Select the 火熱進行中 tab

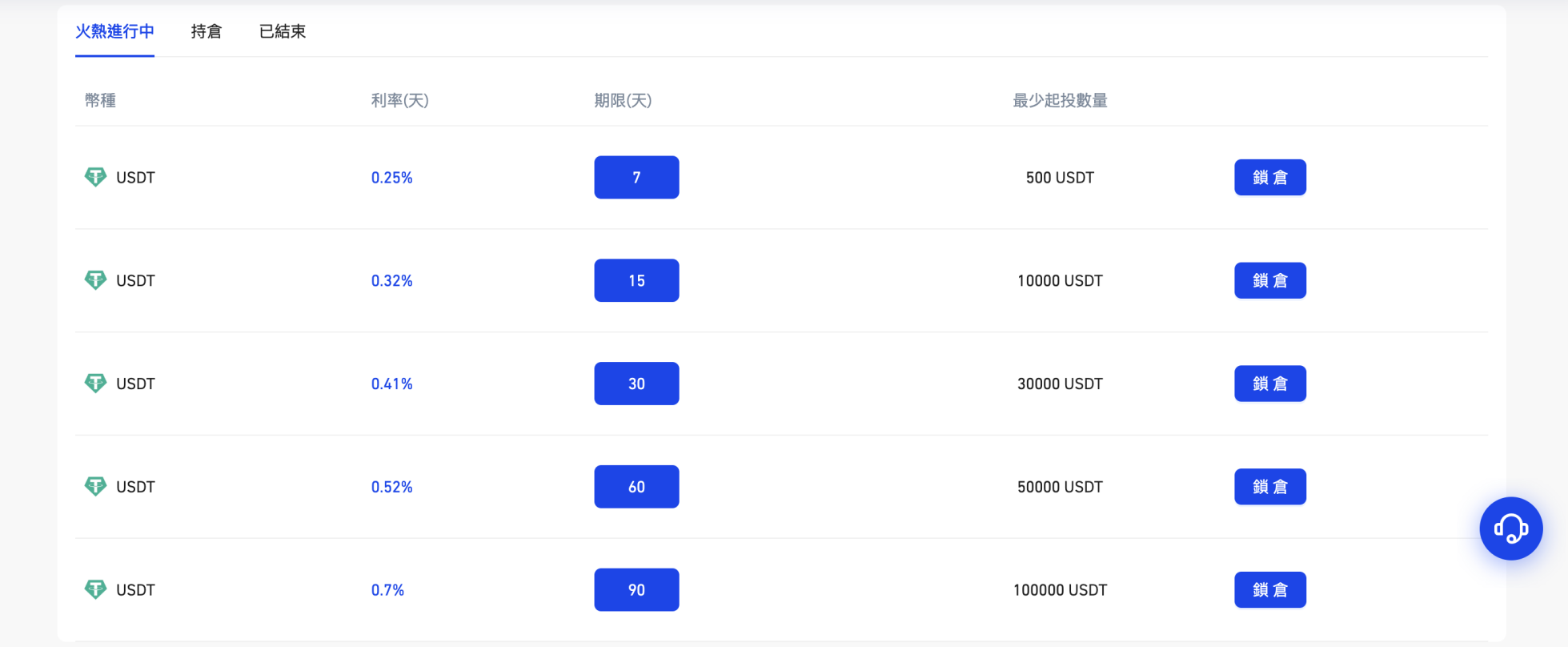(x=114, y=31)
